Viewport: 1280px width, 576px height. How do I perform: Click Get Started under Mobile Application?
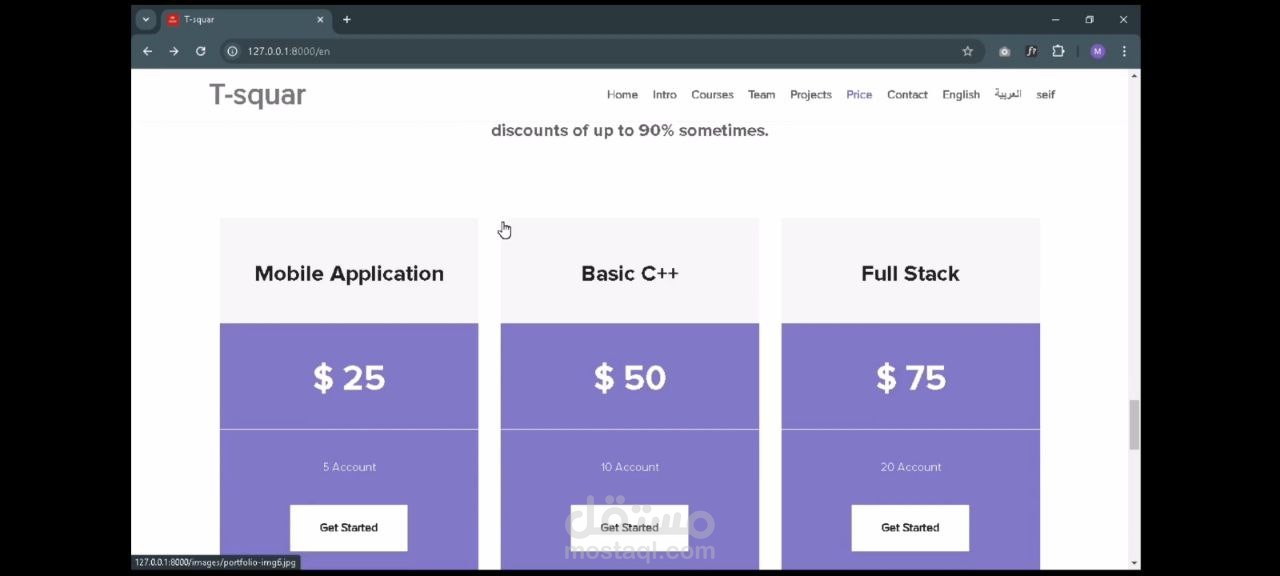tap(349, 528)
